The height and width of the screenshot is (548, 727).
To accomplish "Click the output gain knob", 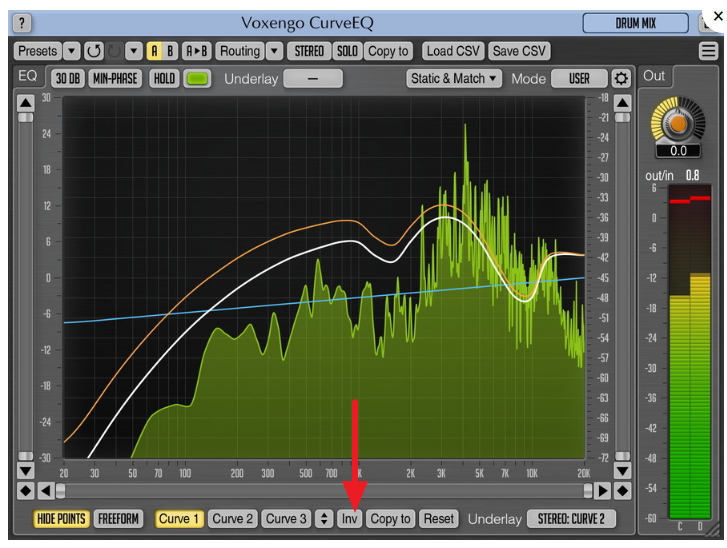I will pos(678,122).
